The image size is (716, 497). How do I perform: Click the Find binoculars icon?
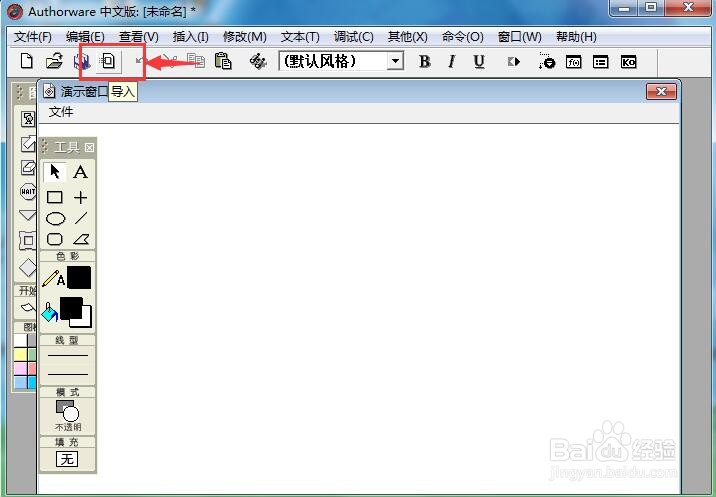pos(258,61)
